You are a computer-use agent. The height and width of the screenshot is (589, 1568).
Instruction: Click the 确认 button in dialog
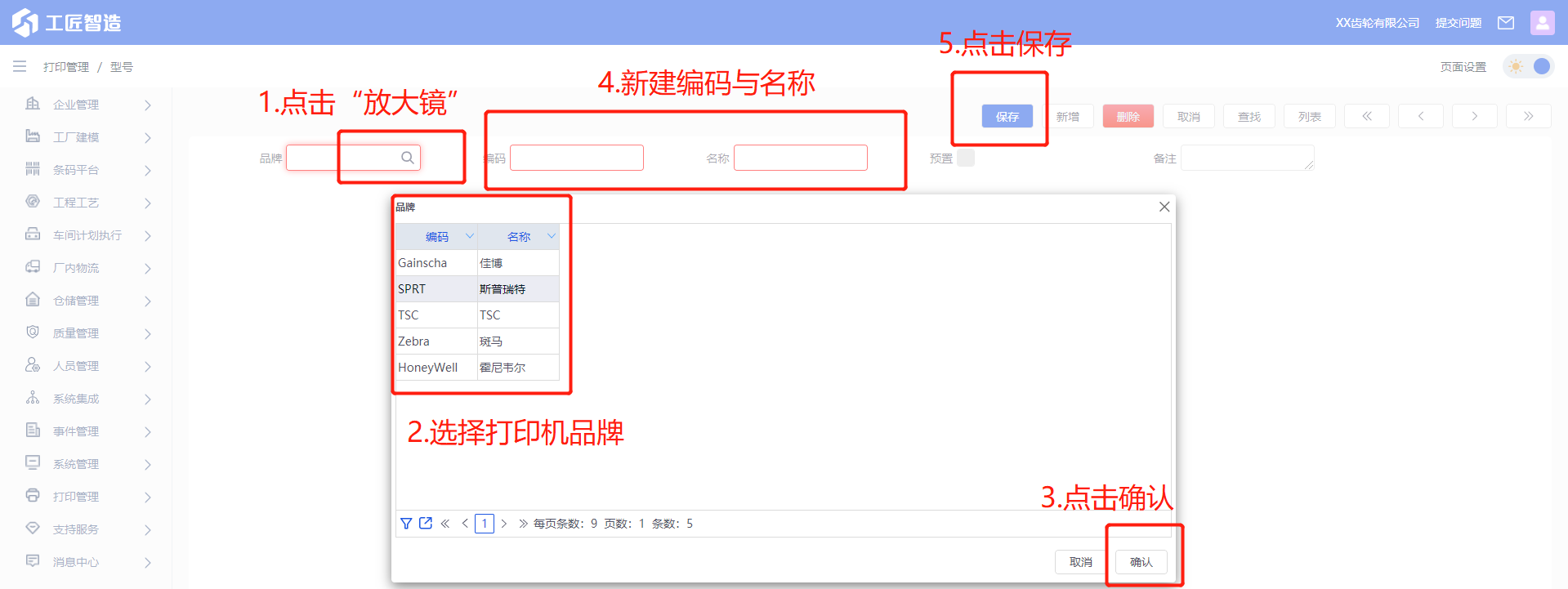1141,562
